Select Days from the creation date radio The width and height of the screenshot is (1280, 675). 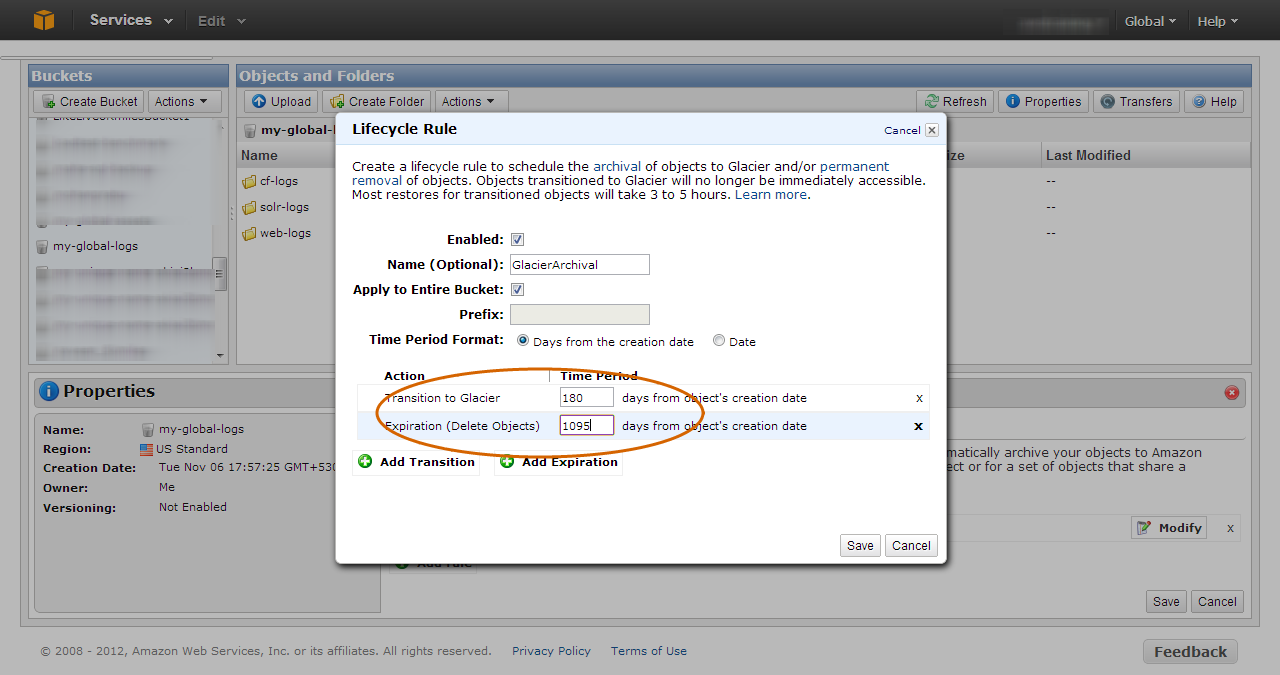point(523,341)
